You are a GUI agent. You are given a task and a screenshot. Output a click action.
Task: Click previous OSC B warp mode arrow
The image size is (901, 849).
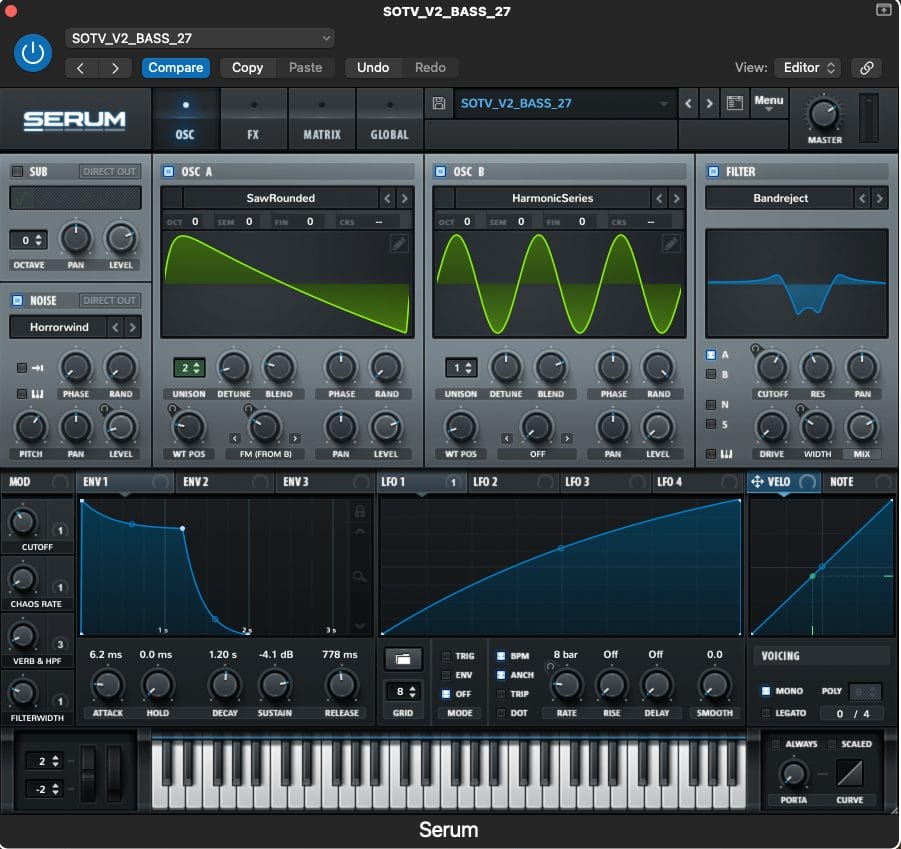pyautogui.click(x=506, y=438)
